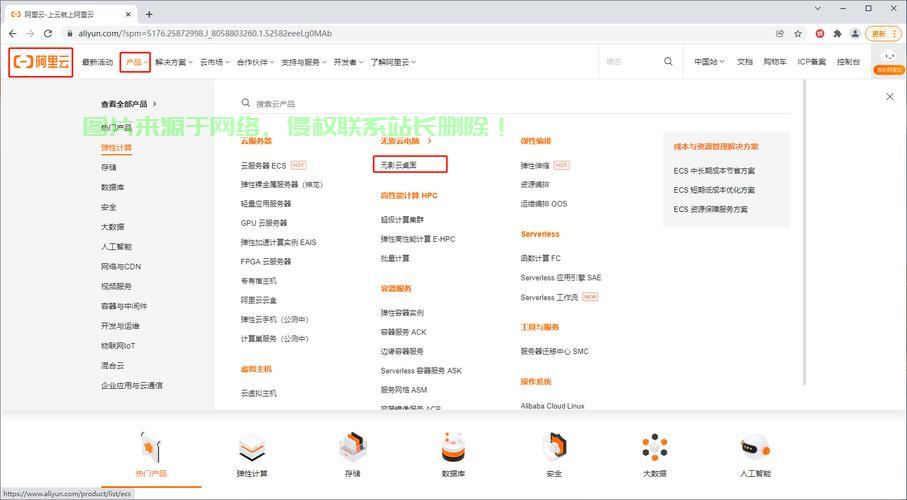Expand the 解决方案 menu
The image size is (907, 500).
(x=174, y=62)
